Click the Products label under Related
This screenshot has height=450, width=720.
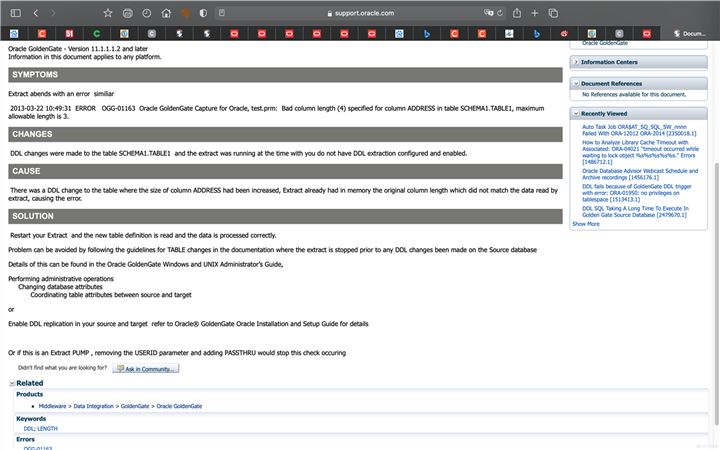pyautogui.click(x=29, y=394)
